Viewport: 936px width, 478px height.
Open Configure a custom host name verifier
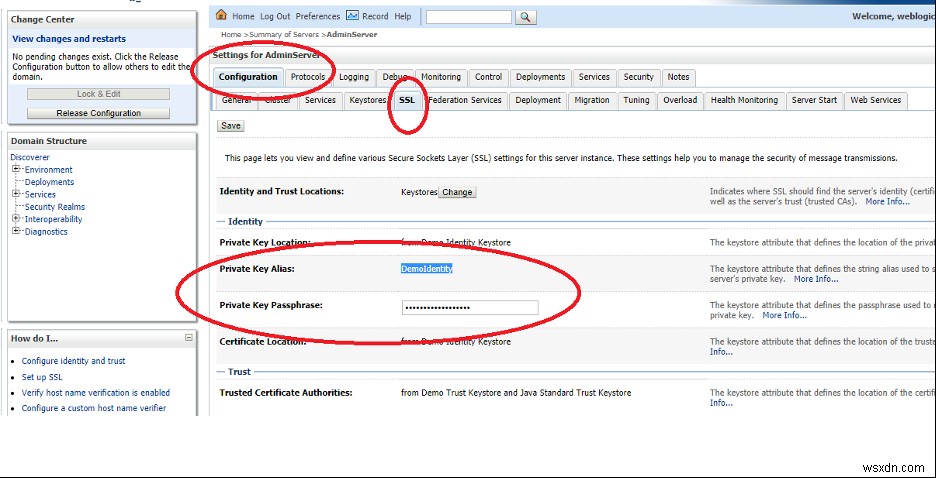(x=94, y=408)
